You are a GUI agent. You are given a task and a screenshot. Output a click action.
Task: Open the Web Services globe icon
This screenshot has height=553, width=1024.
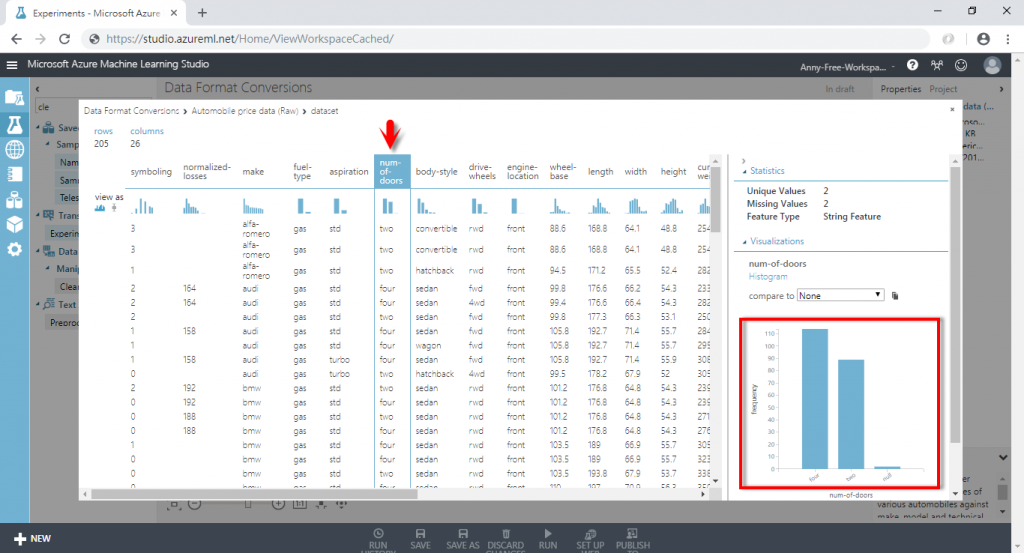[14, 150]
